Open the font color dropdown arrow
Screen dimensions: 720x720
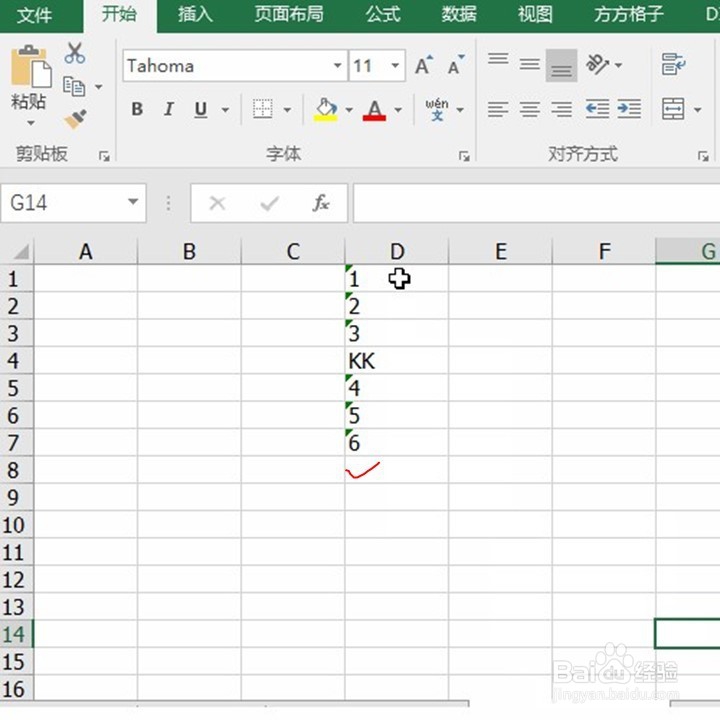pyautogui.click(x=398, y=110)
